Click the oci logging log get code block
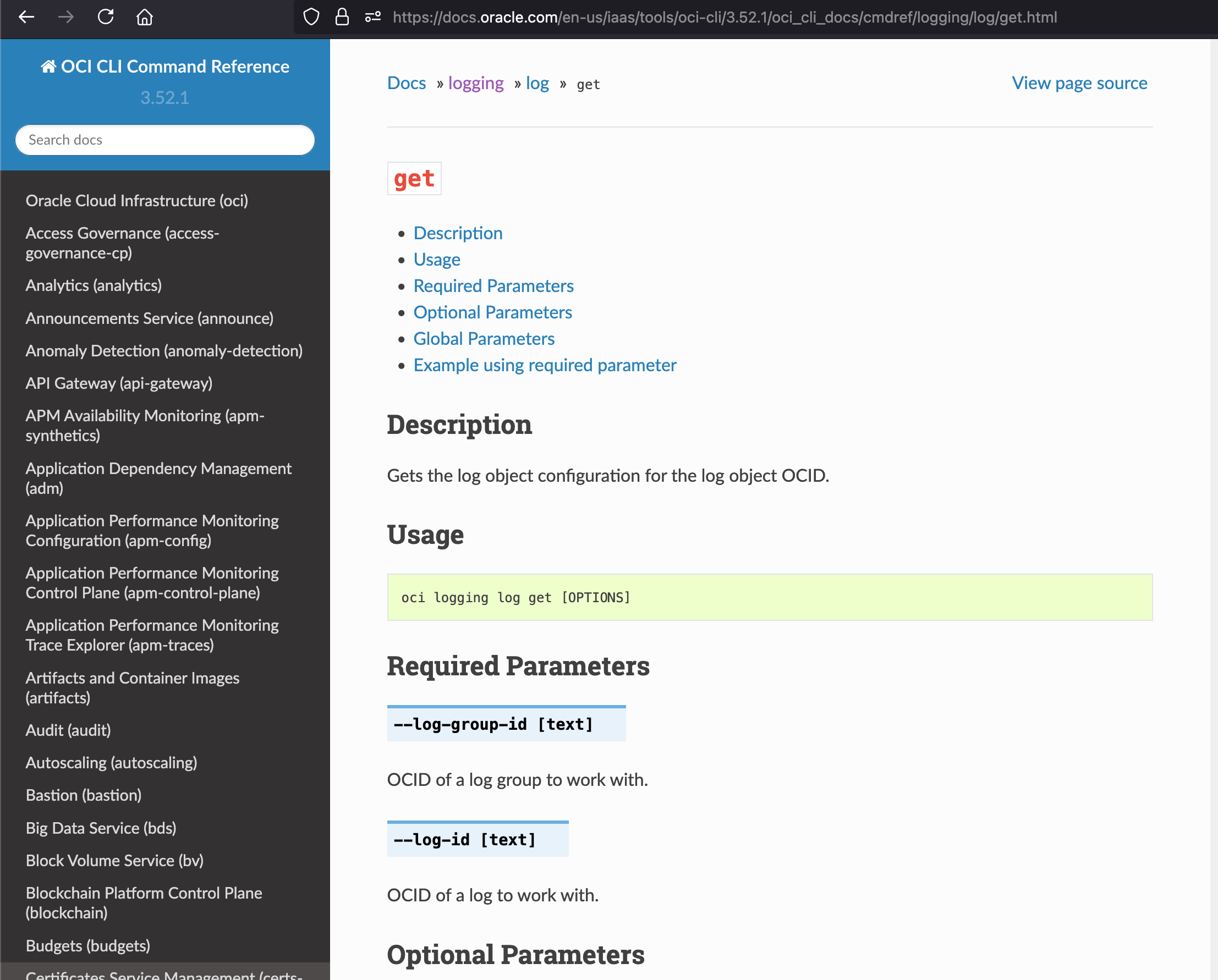Viewport: 1218px width, 980px height. pyautogui.click(x=770, y=597)
